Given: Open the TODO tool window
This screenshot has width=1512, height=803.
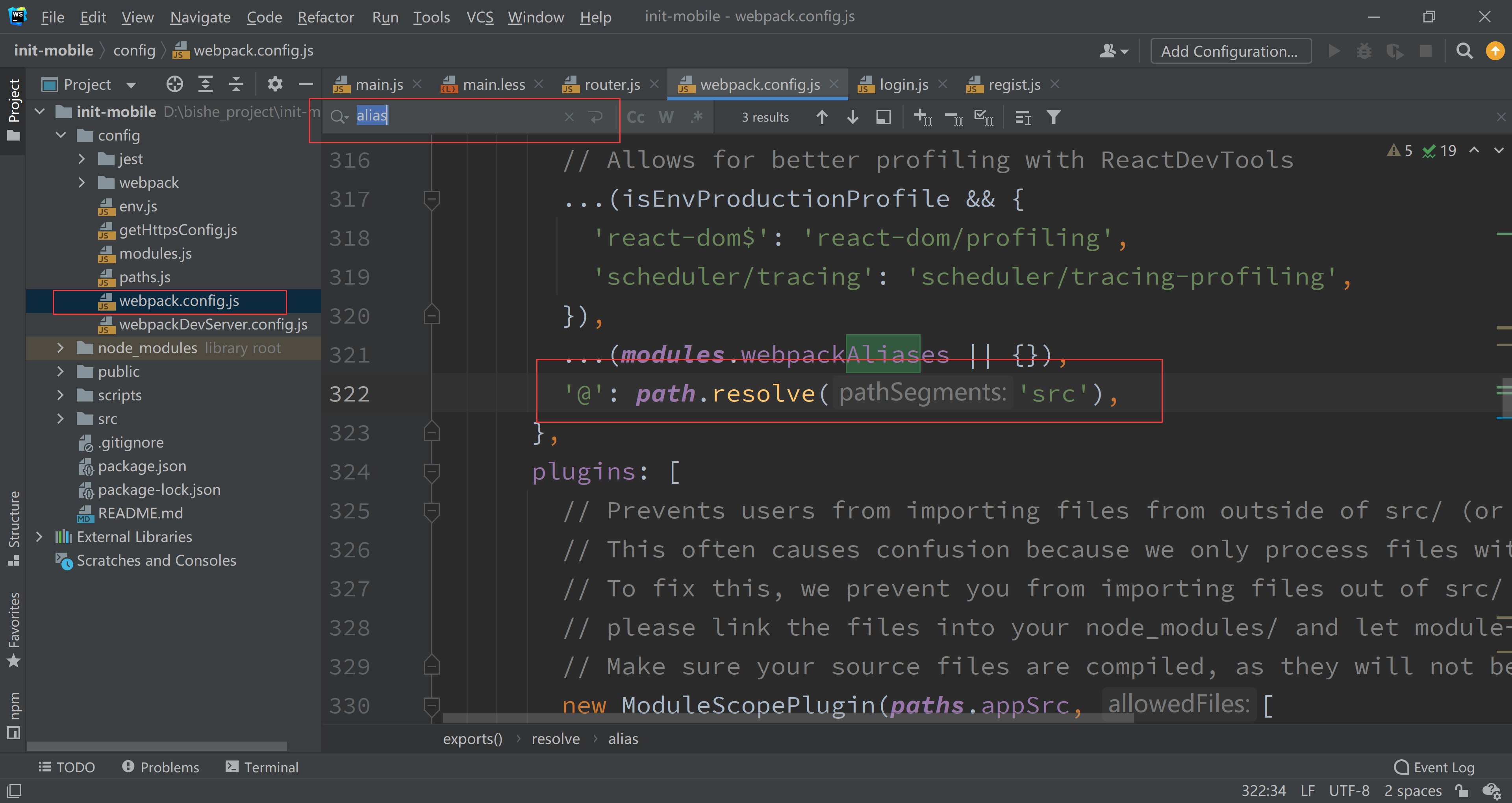Looking at the screenshot, I should [x=66, y=767].
